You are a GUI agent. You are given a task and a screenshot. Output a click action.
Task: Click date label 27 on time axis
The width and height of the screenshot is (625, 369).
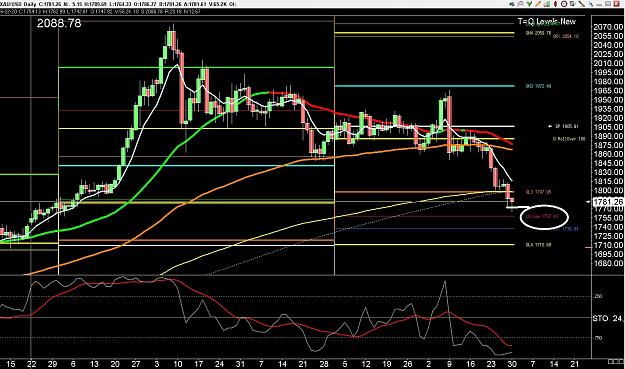(136, 364)
